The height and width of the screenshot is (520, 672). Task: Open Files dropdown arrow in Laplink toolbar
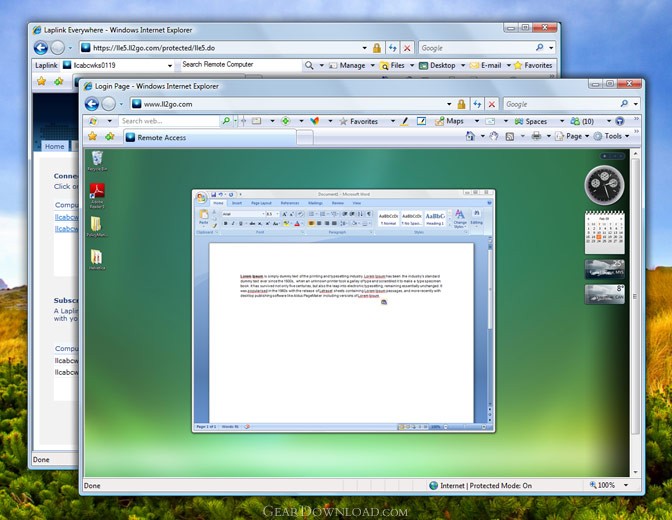click(x=412, y=66)
